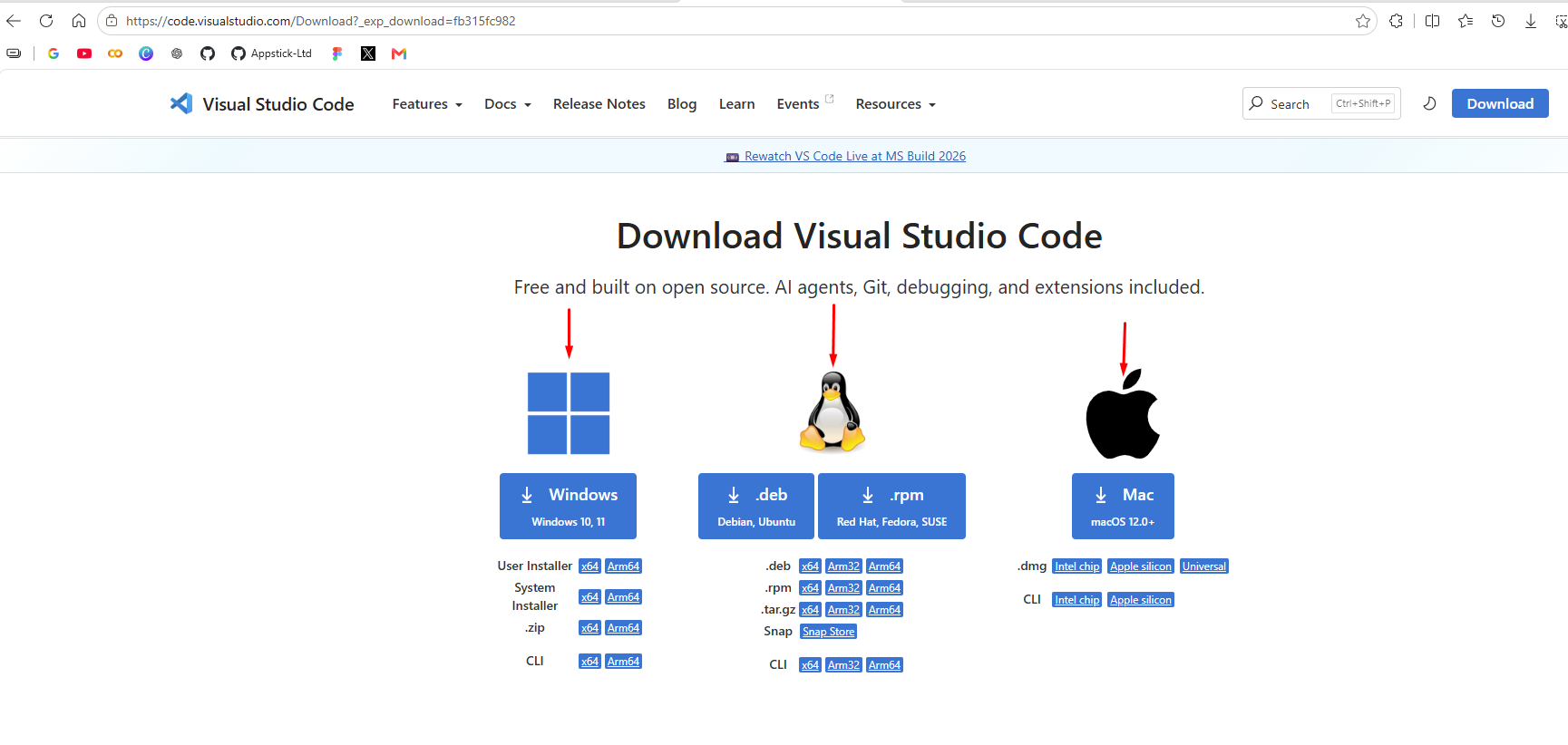
Task: Click the Windows logo image
Action: click(x=569, y=413)
